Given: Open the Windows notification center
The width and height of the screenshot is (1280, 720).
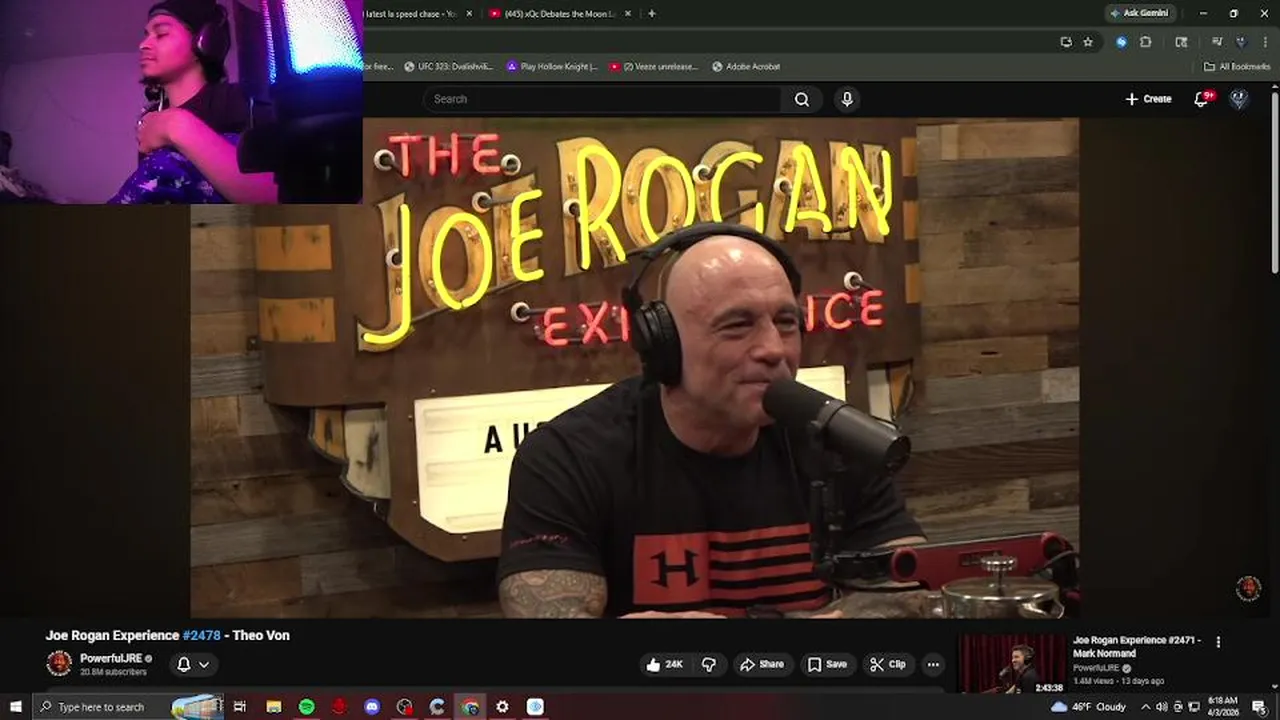Looking at the screenshot, I should pyautogui.click(x=1258, y=707).
